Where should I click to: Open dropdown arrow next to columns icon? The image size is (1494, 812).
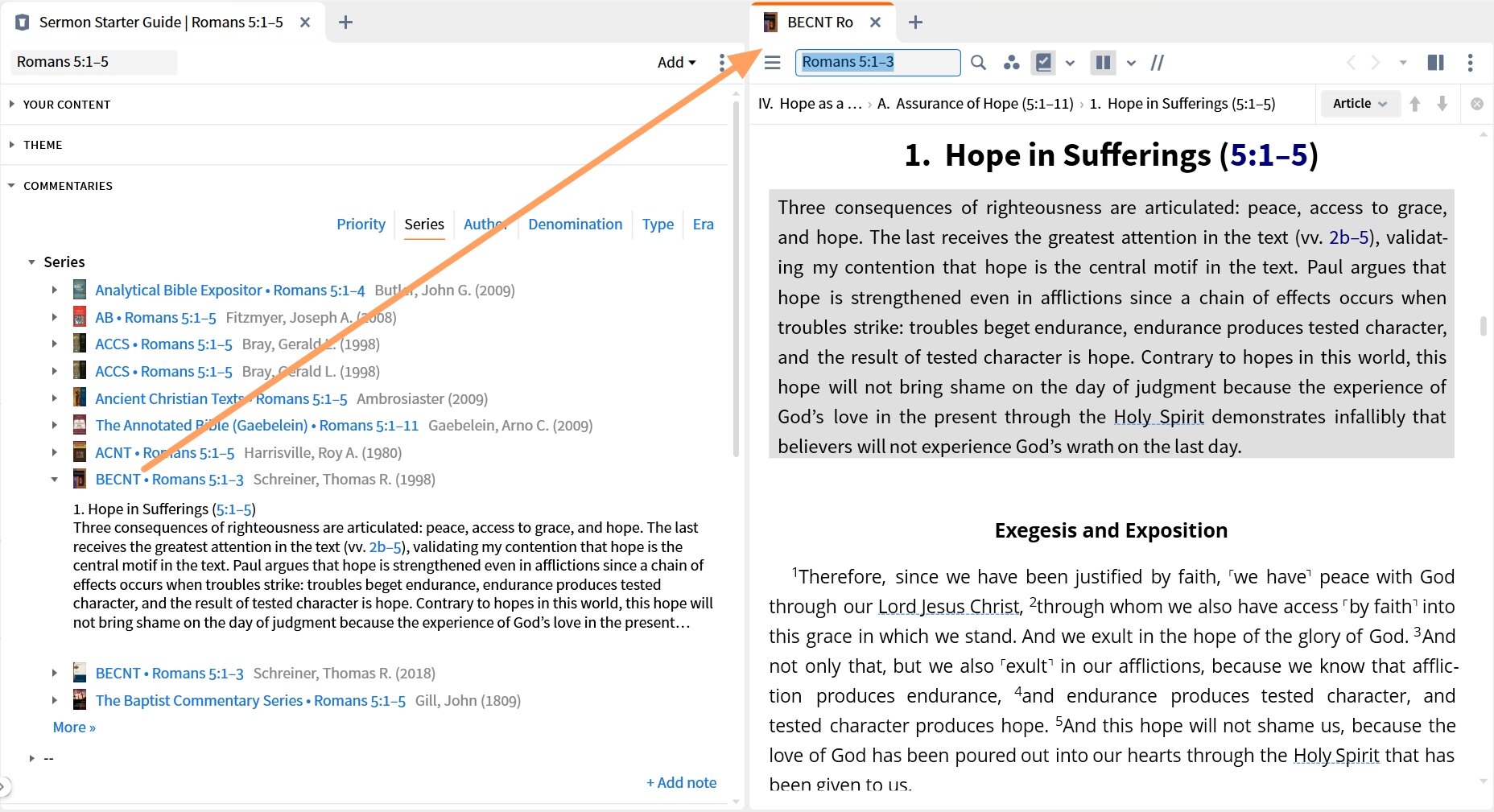click(x=1131, y=63)
